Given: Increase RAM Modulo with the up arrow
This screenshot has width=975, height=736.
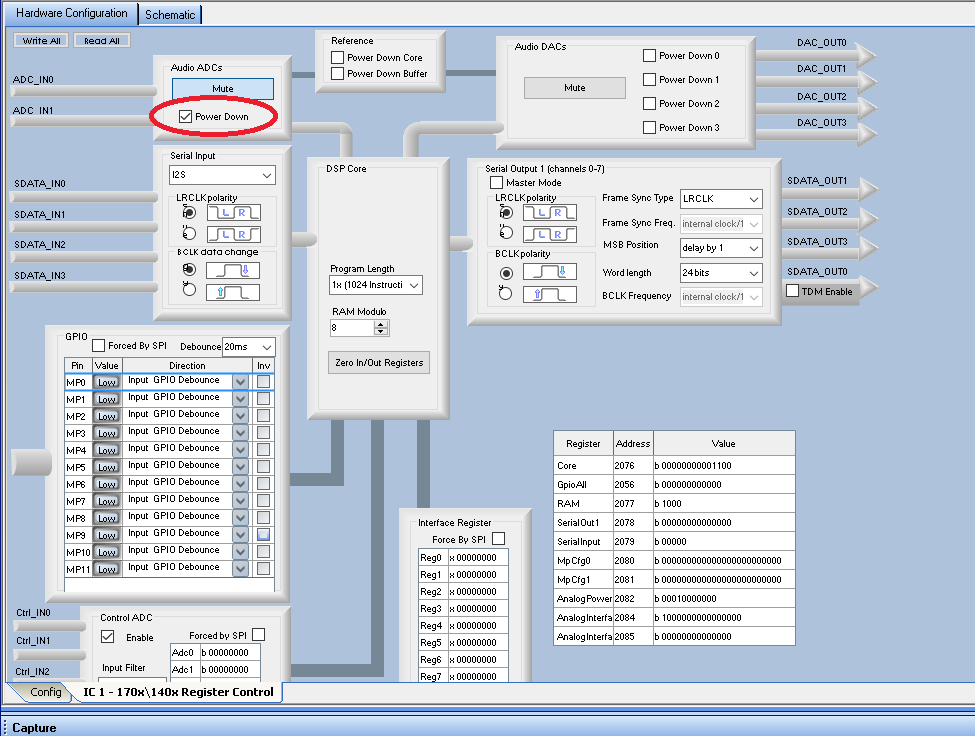Looking at the screenshot, I should coord(380,323).
